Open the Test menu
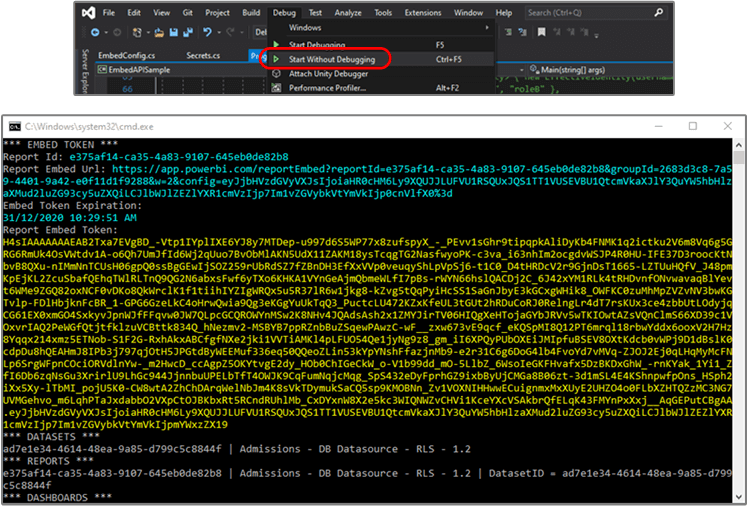748x506 pixels. point(315,13)
